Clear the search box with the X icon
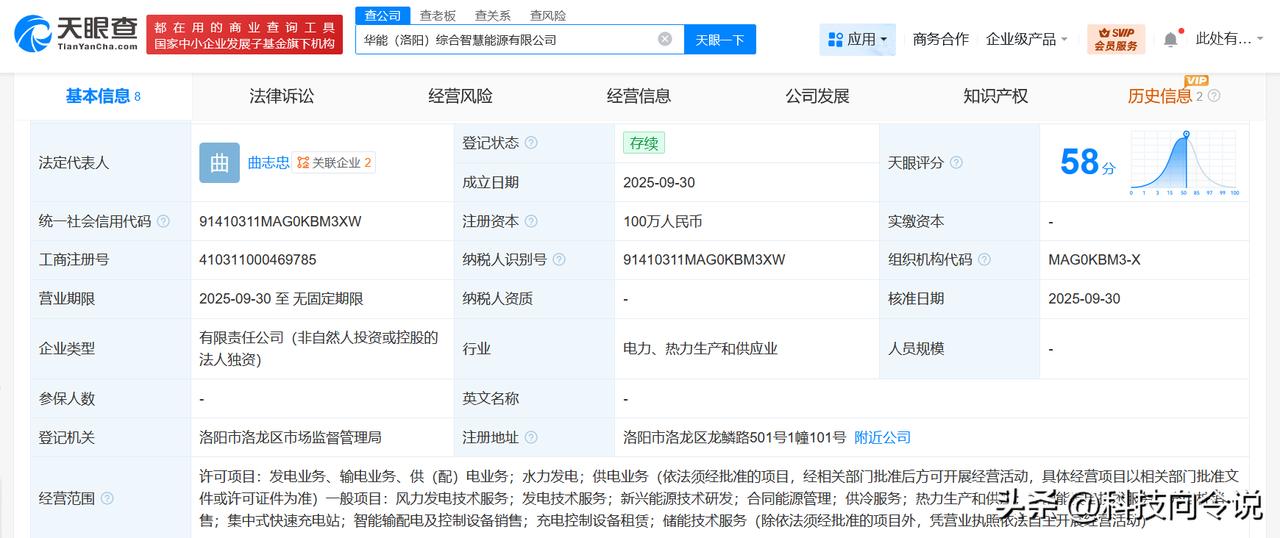The width and height of the screenshot is (1280, 538). pos(665,39)
